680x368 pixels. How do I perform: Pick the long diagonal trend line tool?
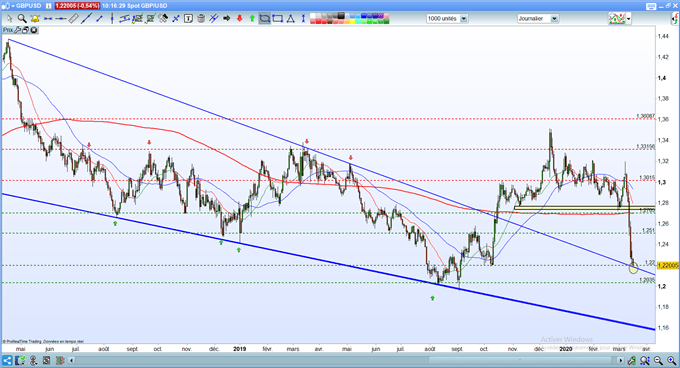point(86,19)
